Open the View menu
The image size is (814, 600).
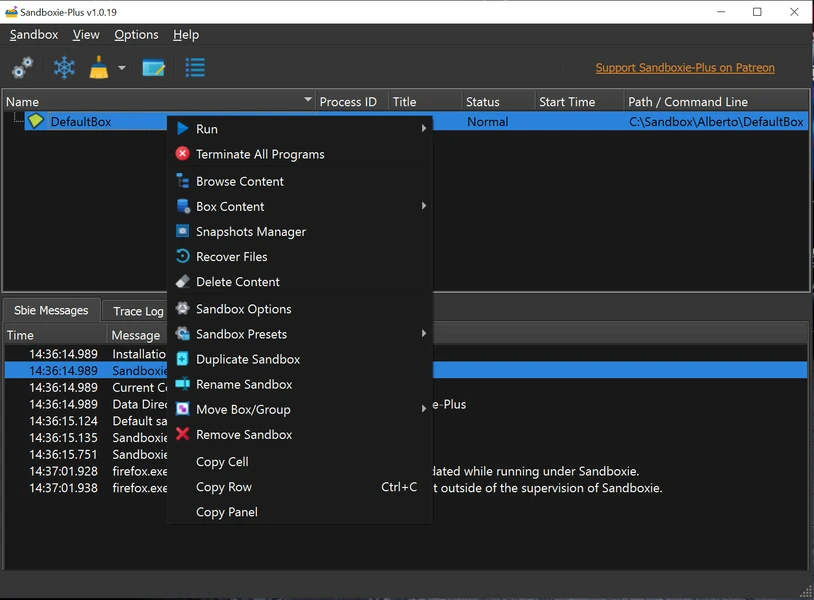86,34
